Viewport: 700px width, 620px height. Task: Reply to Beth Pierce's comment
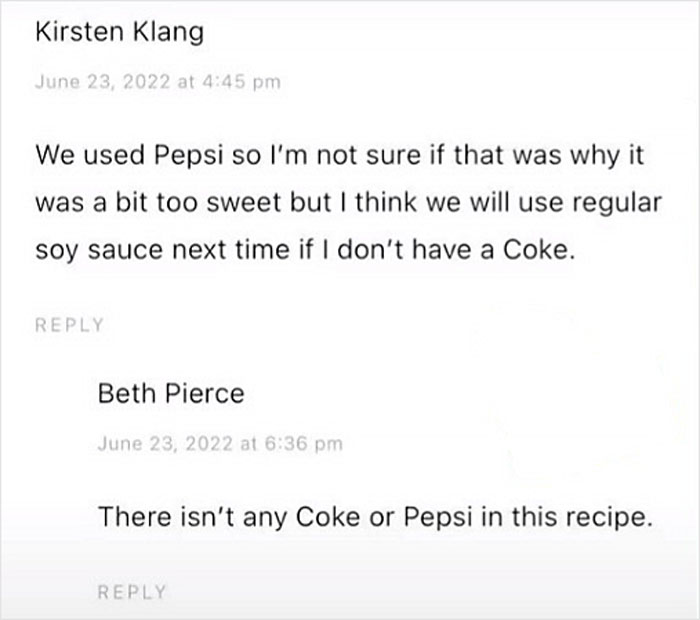coord(132,591)
